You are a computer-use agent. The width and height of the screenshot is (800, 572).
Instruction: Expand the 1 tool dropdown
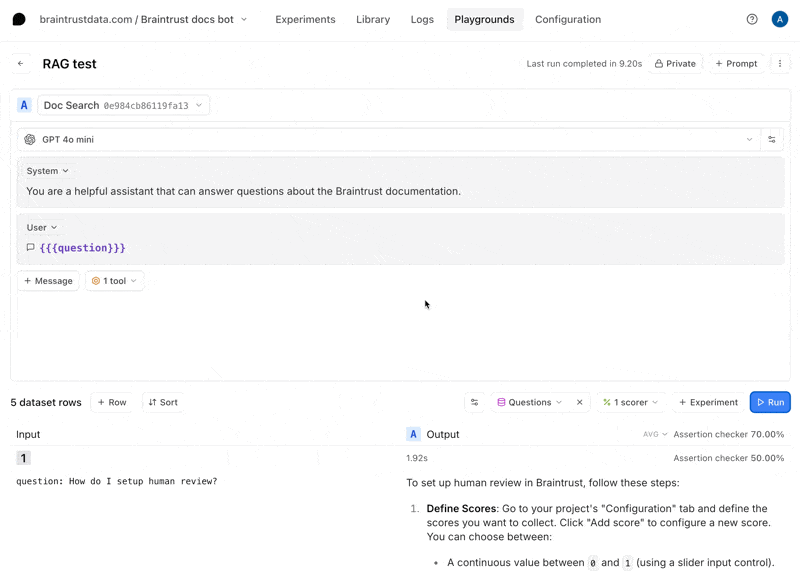pos(114,281)
